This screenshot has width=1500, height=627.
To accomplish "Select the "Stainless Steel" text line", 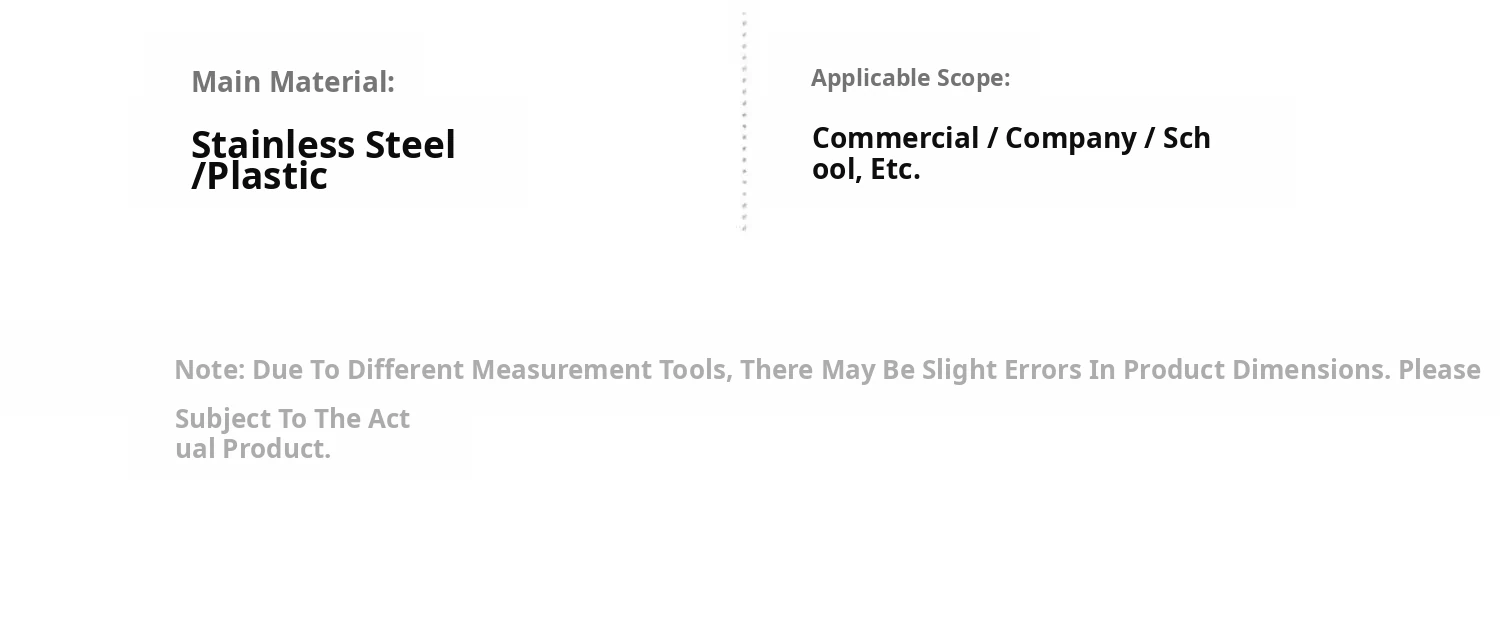I will coord(323,145).
